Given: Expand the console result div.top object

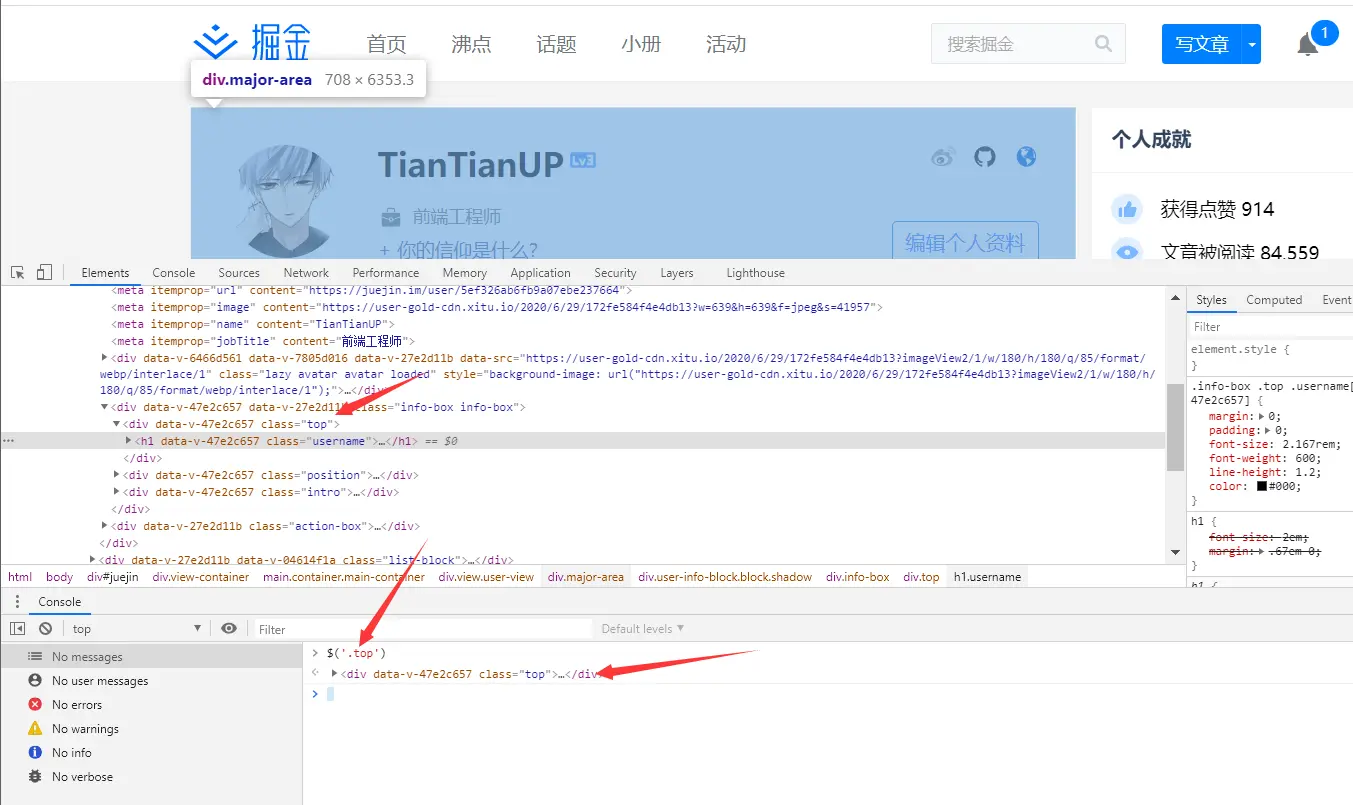Looking at the screenshot, I should [x=335, y=674].
